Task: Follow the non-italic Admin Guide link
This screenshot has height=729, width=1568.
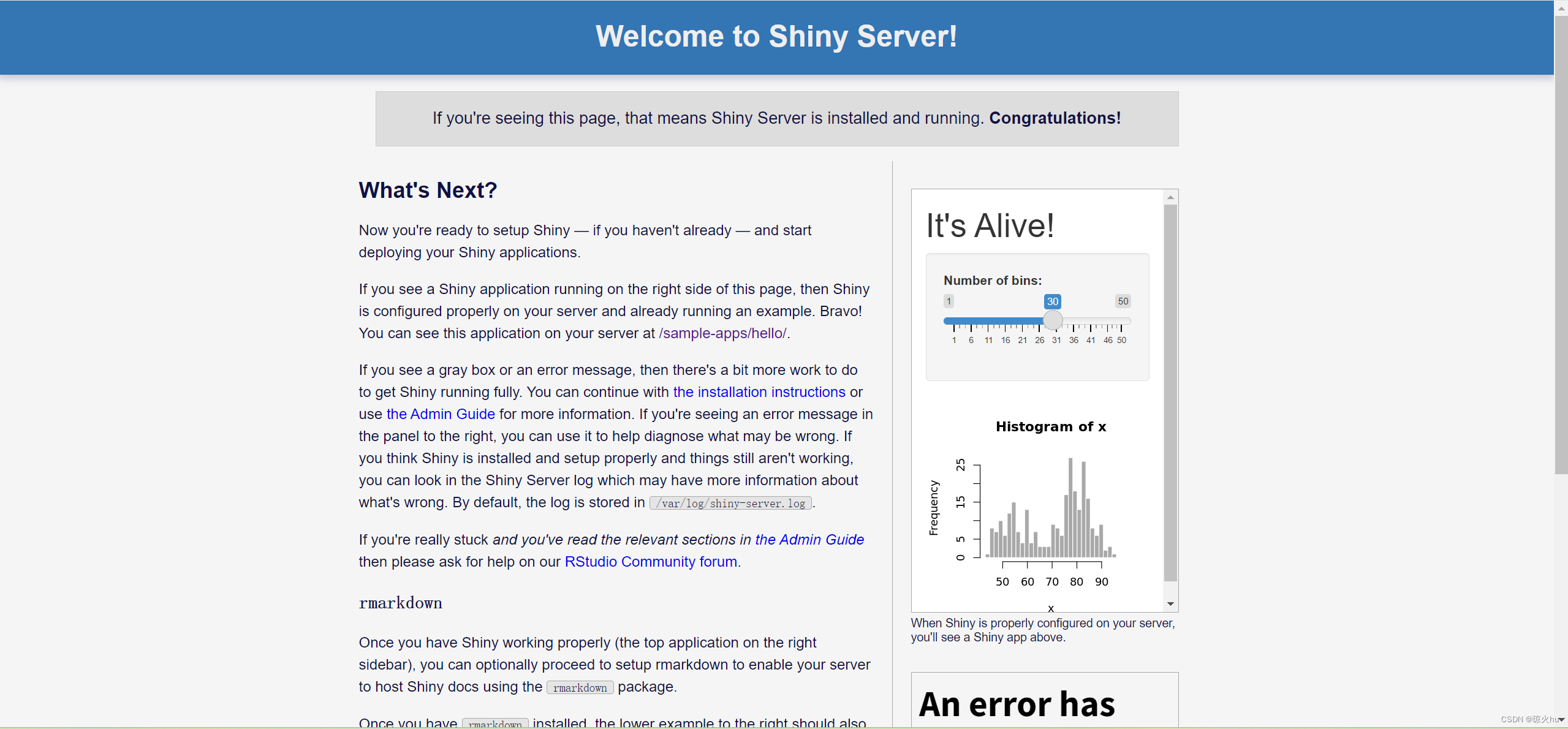Action: [x=441, y=414]
